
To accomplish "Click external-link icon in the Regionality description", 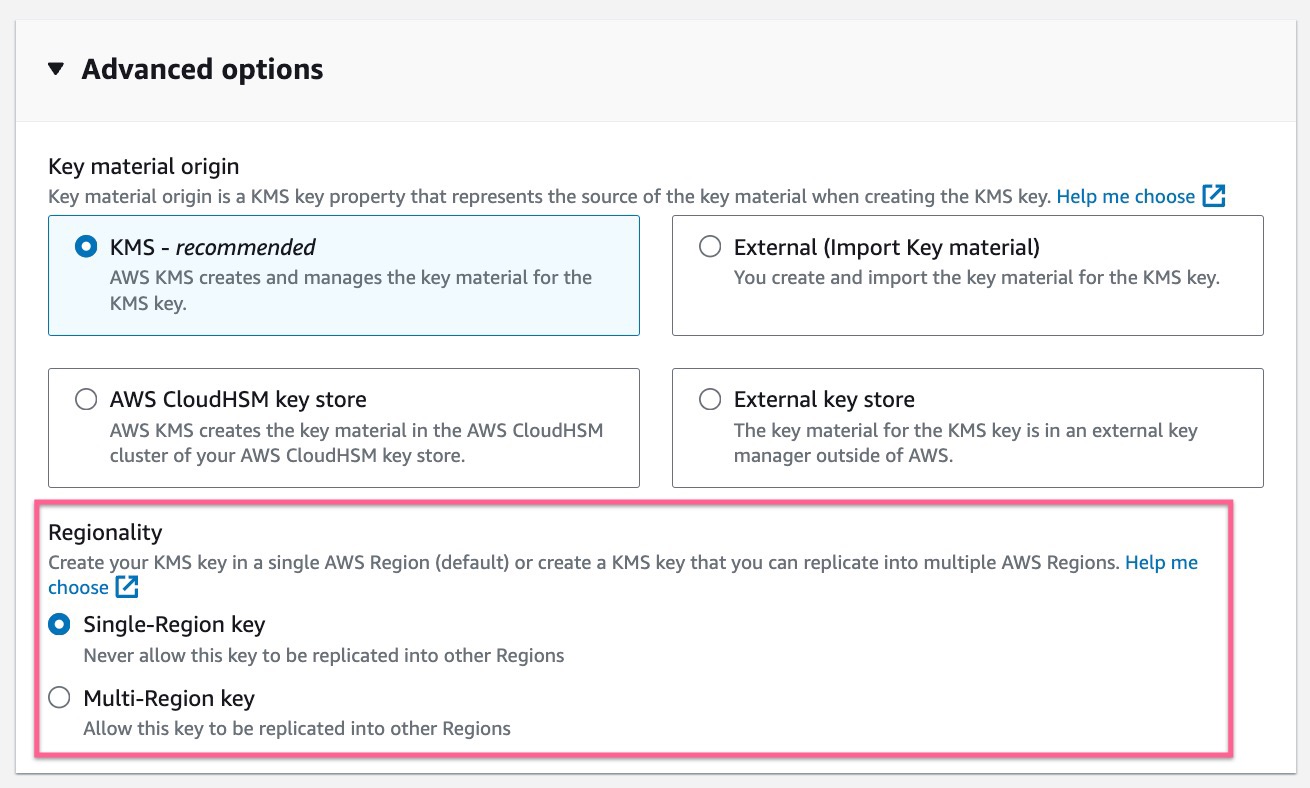I will pyautogui.click(x=126, y=587).
